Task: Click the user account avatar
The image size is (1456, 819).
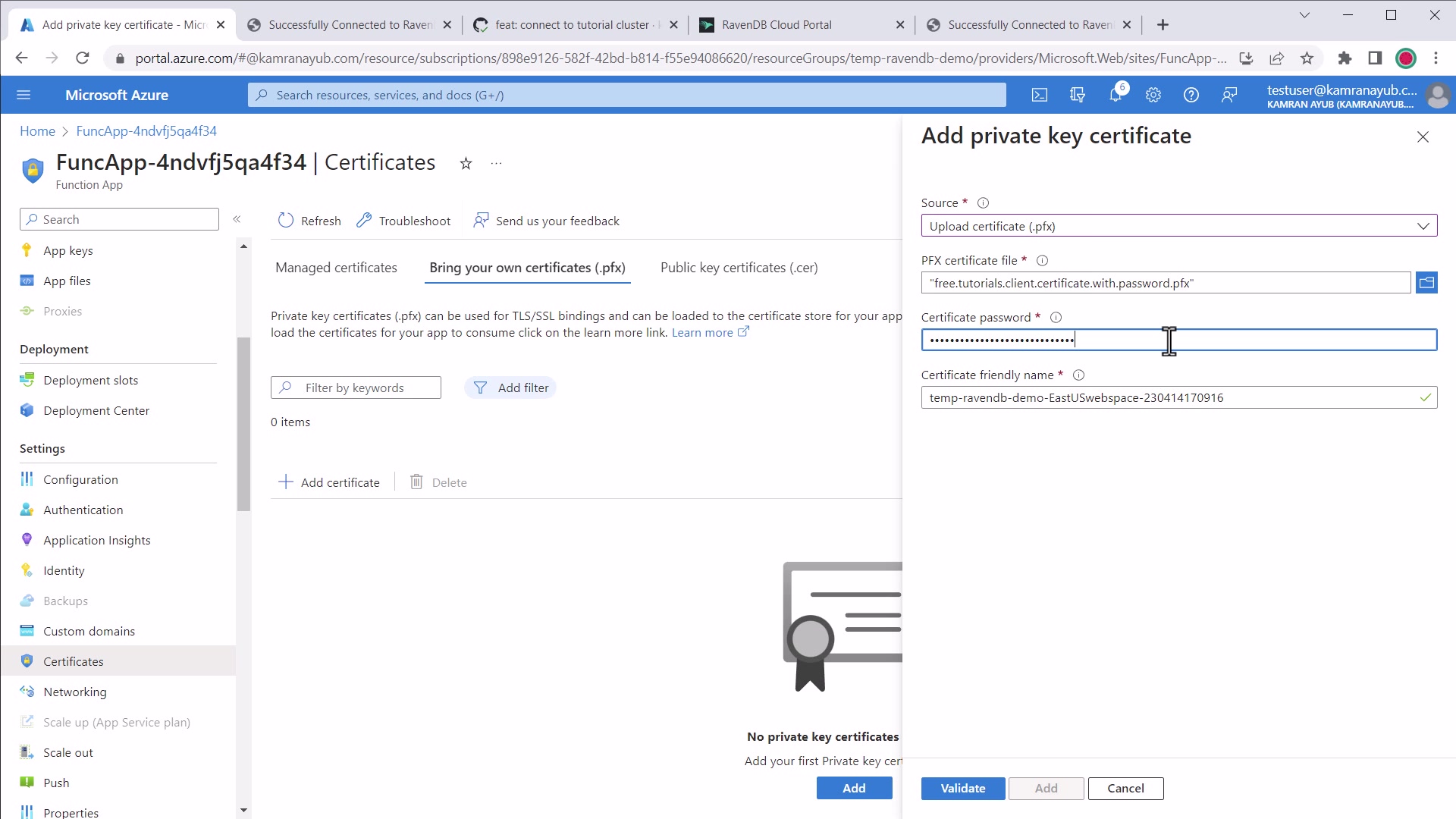Action: pyautogui.click(x=1437, y=96)
